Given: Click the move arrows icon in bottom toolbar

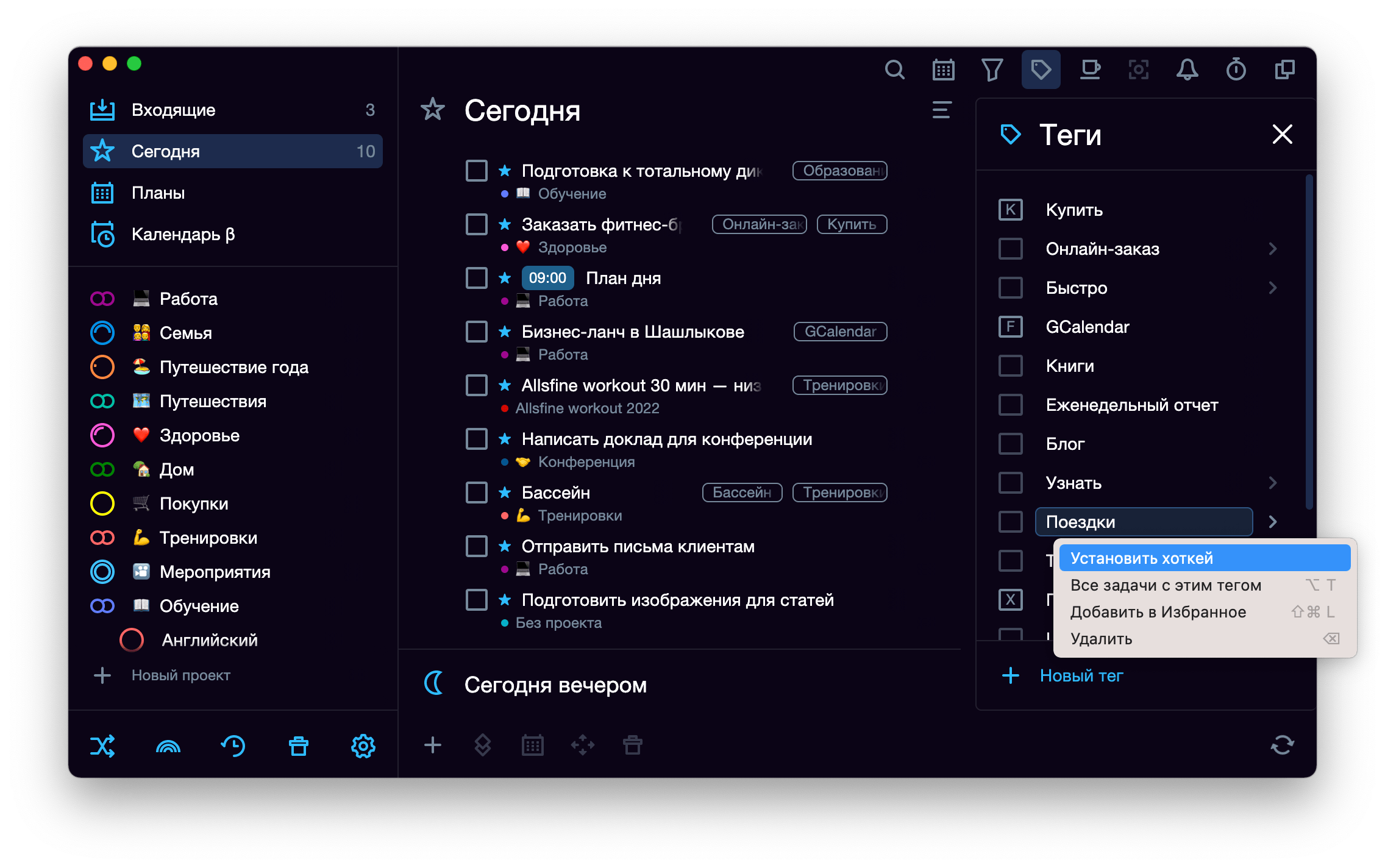Looking at the screenshot, I should 582,745.
